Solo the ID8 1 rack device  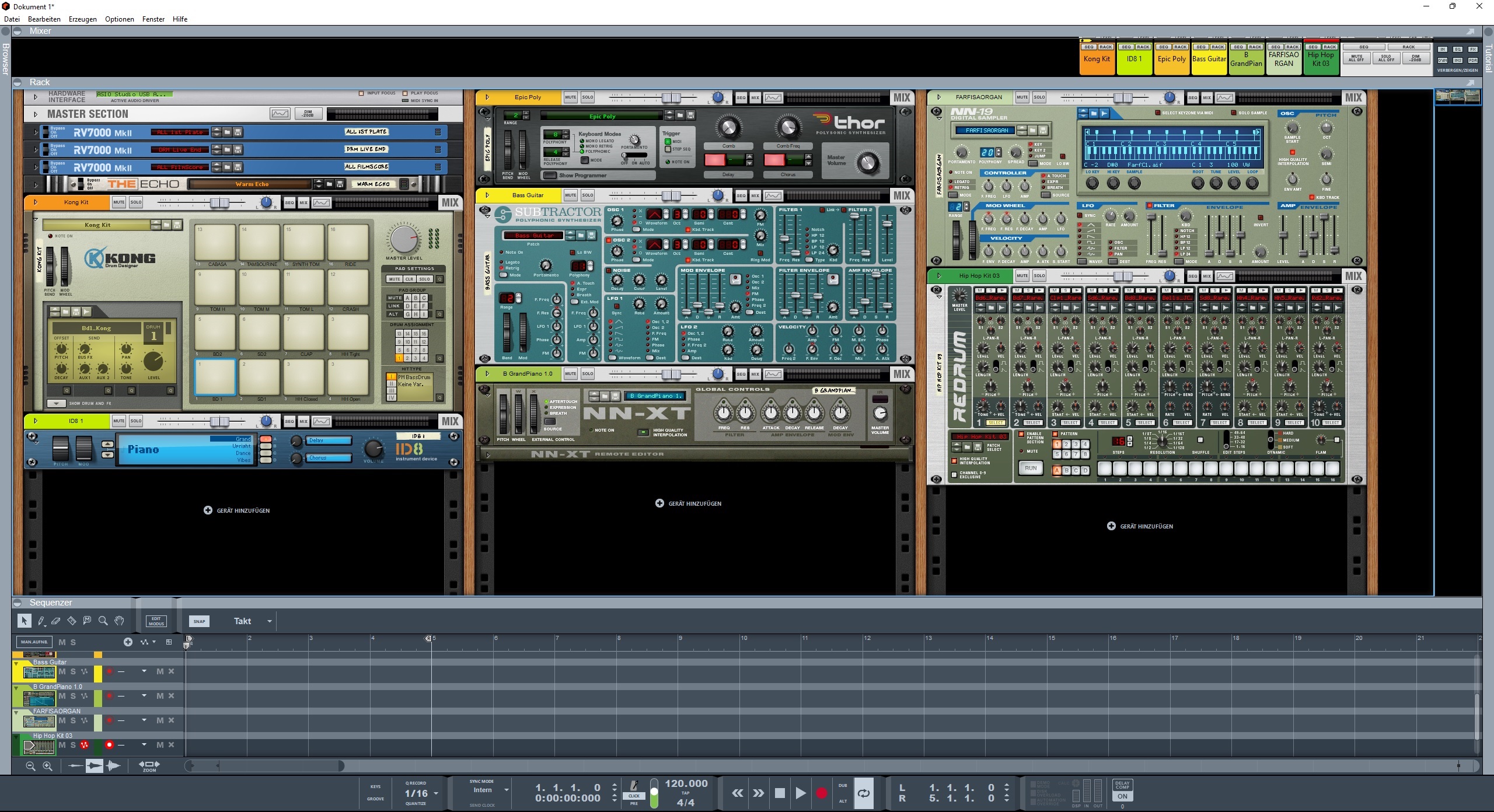136,421
